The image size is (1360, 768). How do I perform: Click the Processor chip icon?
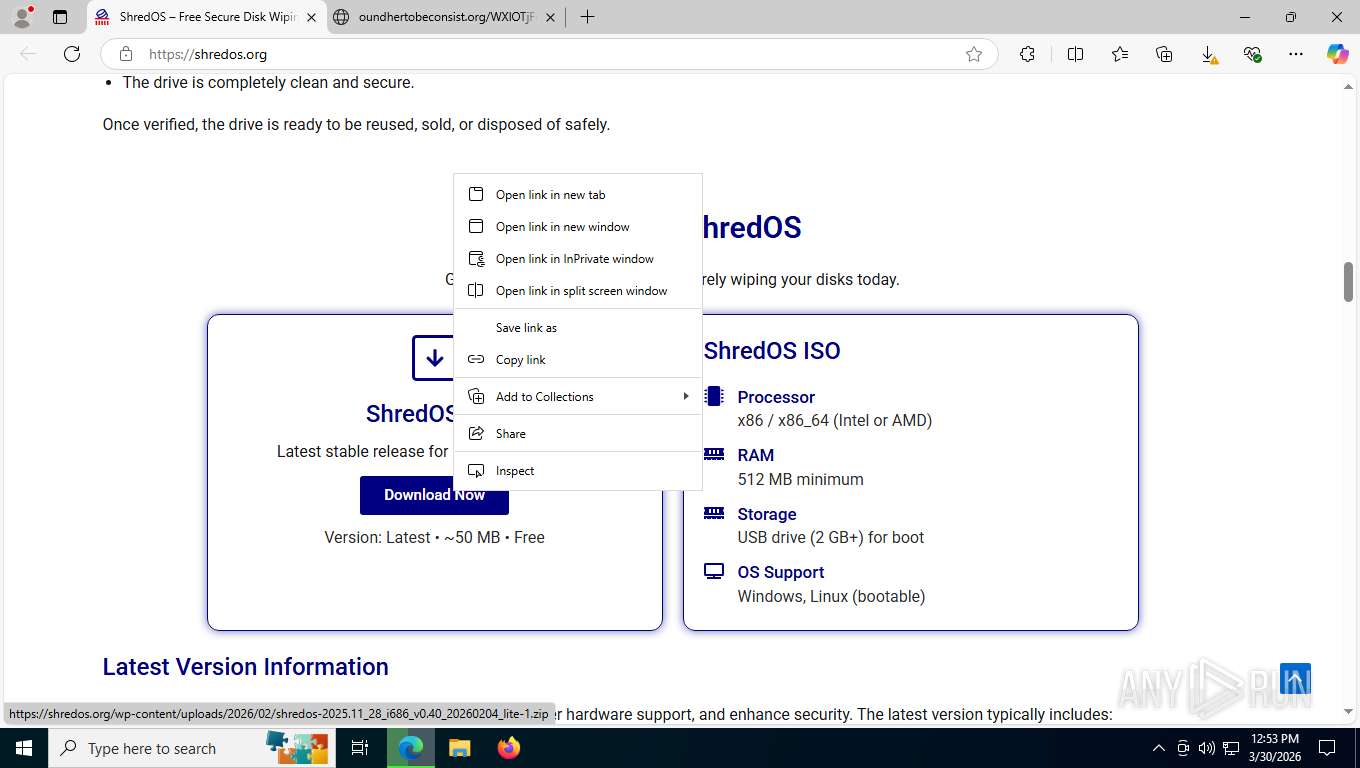coord(714,396)
